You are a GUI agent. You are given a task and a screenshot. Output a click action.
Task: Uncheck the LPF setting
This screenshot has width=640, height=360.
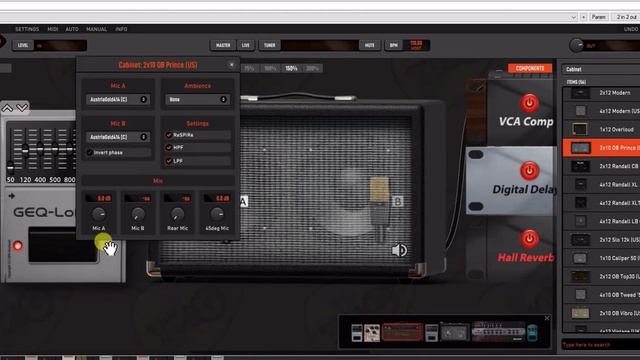[169, 161]
